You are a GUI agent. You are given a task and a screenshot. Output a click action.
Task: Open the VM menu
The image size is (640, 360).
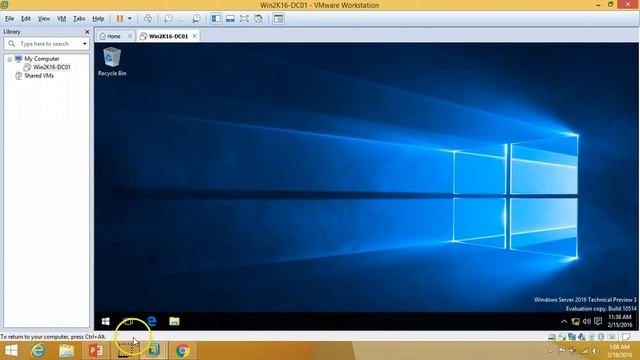(x=62, y=19)
